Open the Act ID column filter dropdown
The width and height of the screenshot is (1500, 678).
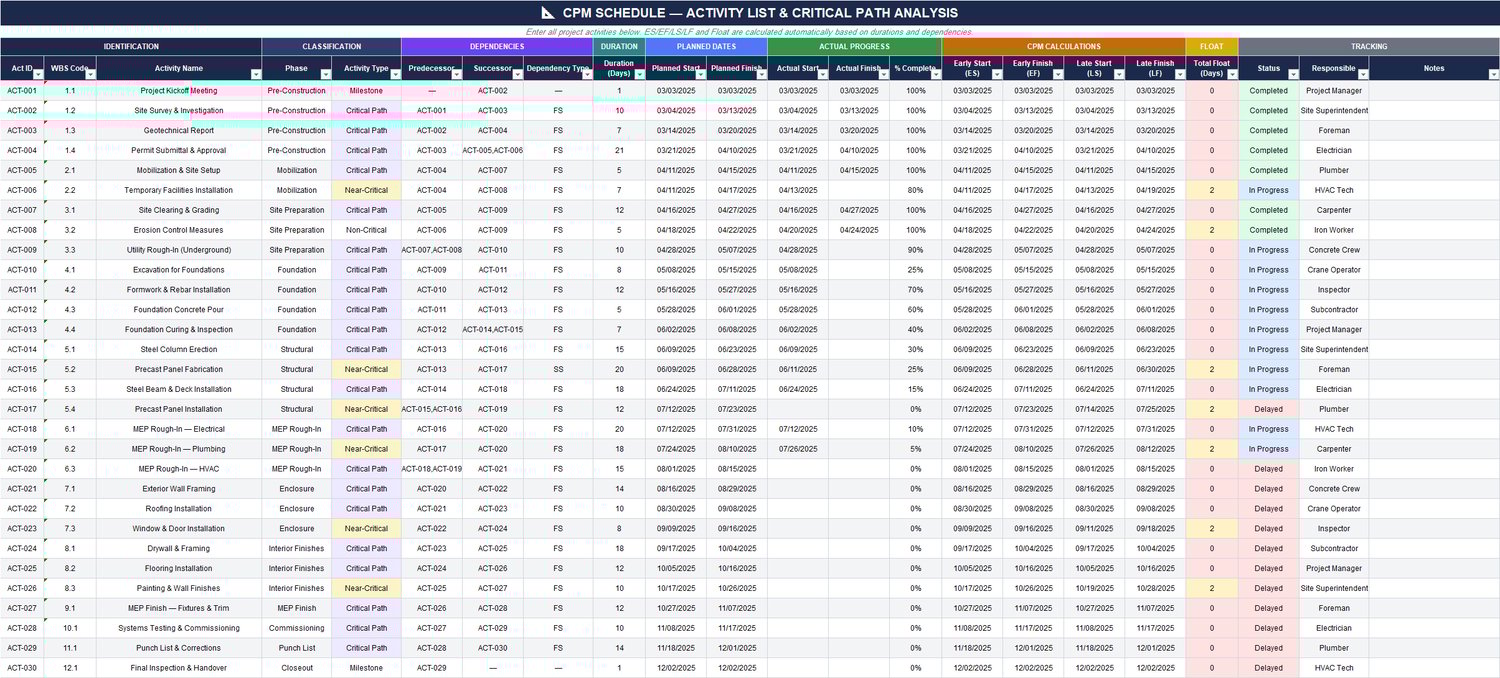click(x=38, y=74)
